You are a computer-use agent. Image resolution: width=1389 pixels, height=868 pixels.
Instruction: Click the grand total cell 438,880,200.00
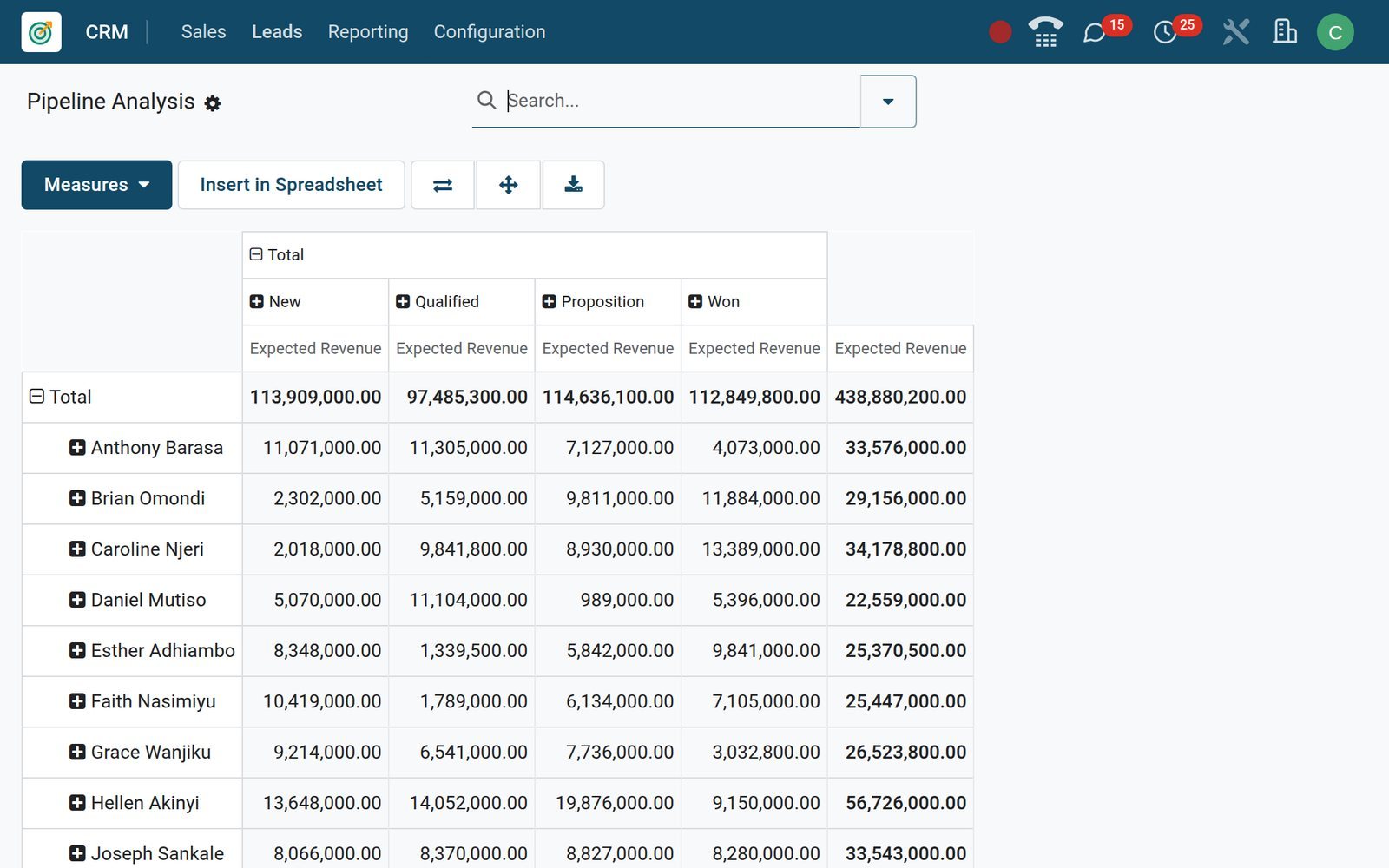pos(900,397)
